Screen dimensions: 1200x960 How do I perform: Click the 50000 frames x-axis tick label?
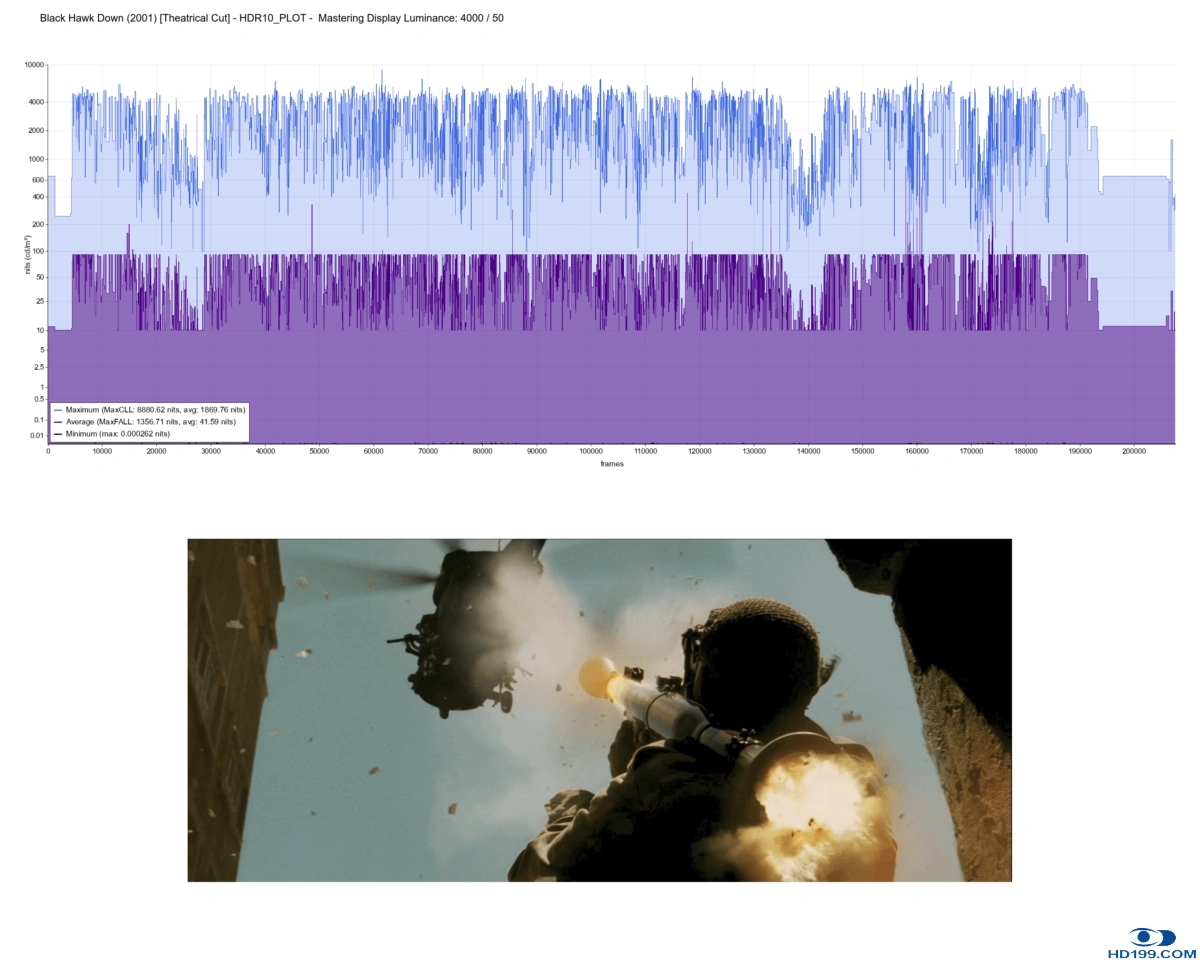point(319,452)
